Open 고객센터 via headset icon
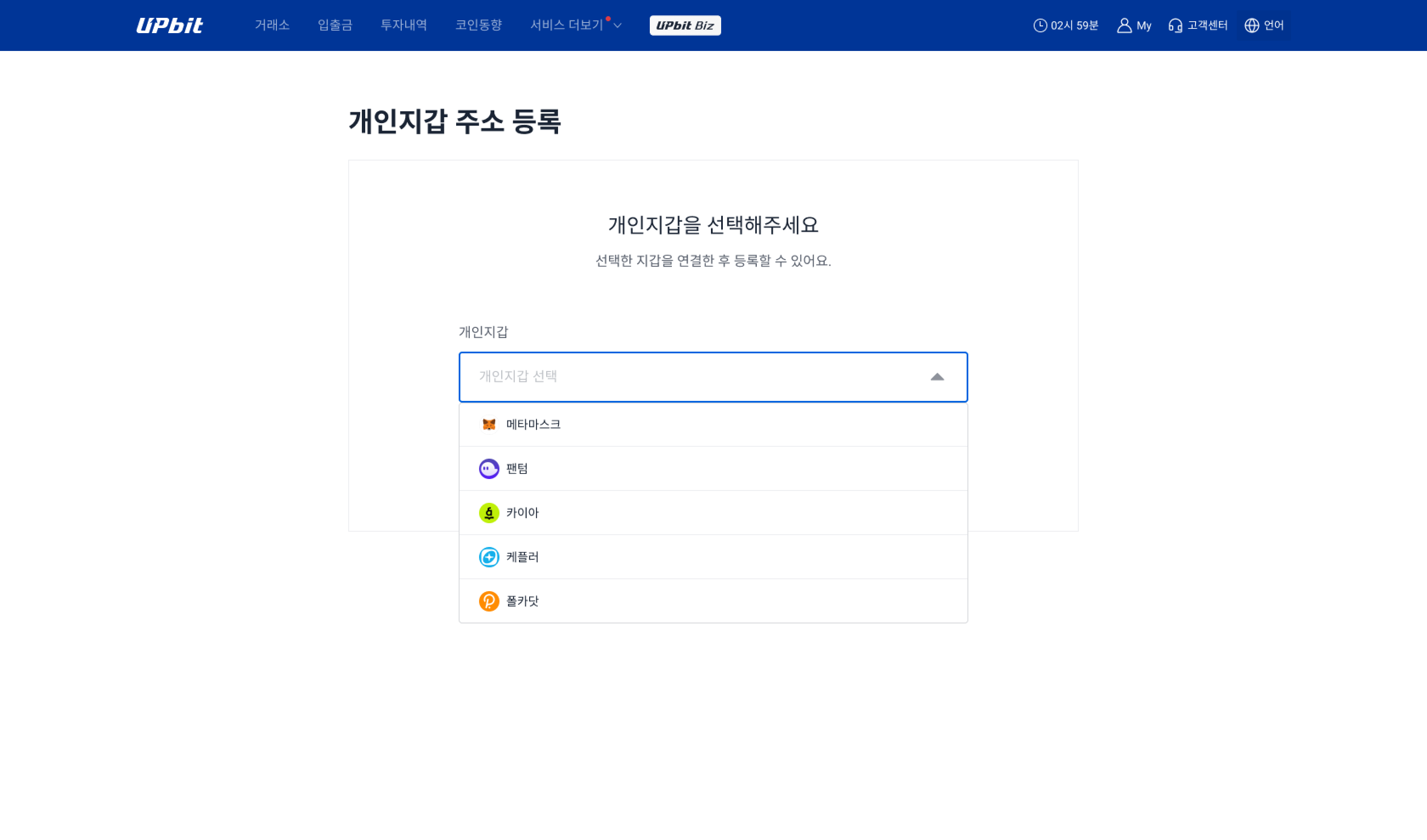Screen dimensions: 1427x840 1176,25
